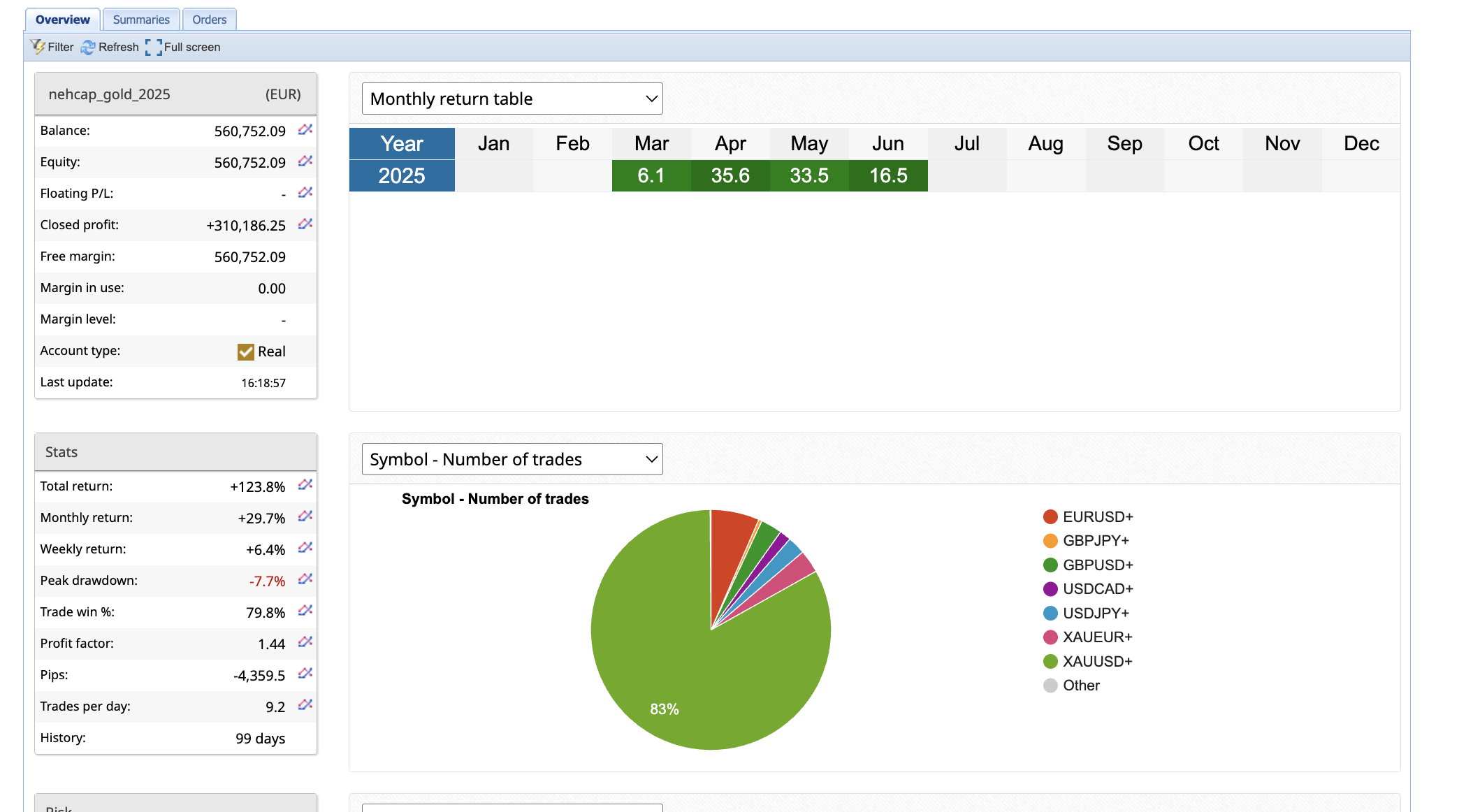Image resolution: width=1473 pixels, height=812 pixels.
Task: Click chart icon next to Total return
Action: click(x=305, y=485)
